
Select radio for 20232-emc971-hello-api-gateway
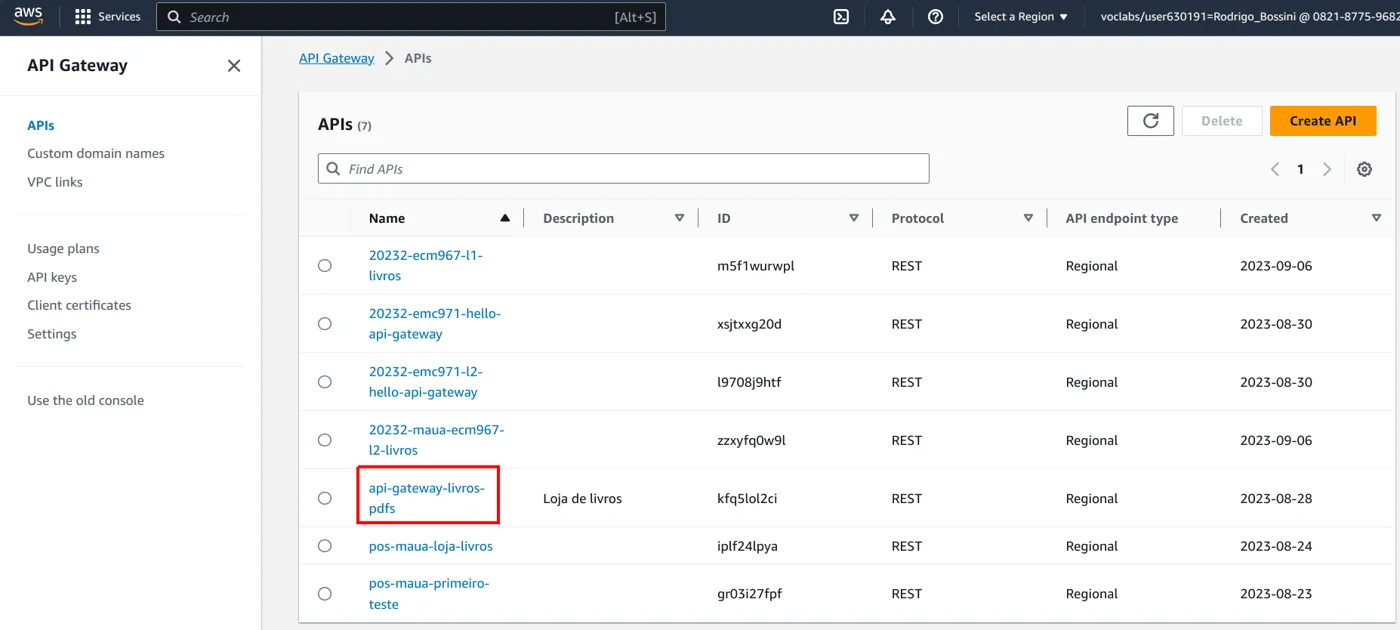pyautogui.click(x=325, y=324)
